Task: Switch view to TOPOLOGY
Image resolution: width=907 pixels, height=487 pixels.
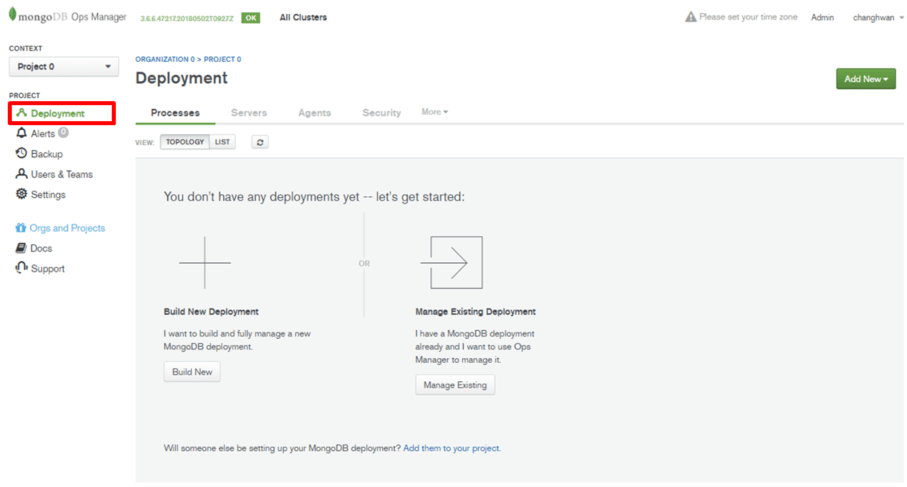Action: pyautogui.click(x=185, y=142)
